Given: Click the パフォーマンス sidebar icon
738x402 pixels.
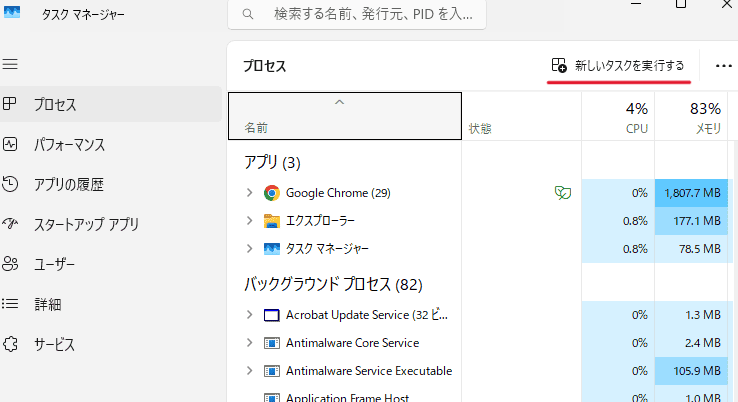Looking at the screenshot, I should (10, 144).
